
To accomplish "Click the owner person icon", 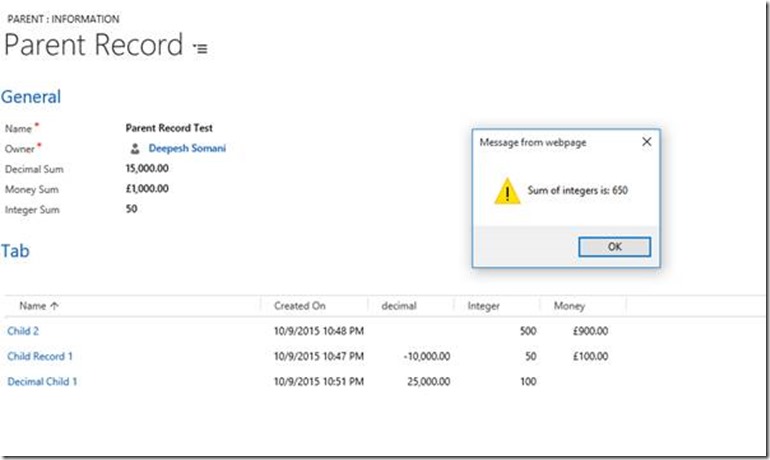I will 135,148.
